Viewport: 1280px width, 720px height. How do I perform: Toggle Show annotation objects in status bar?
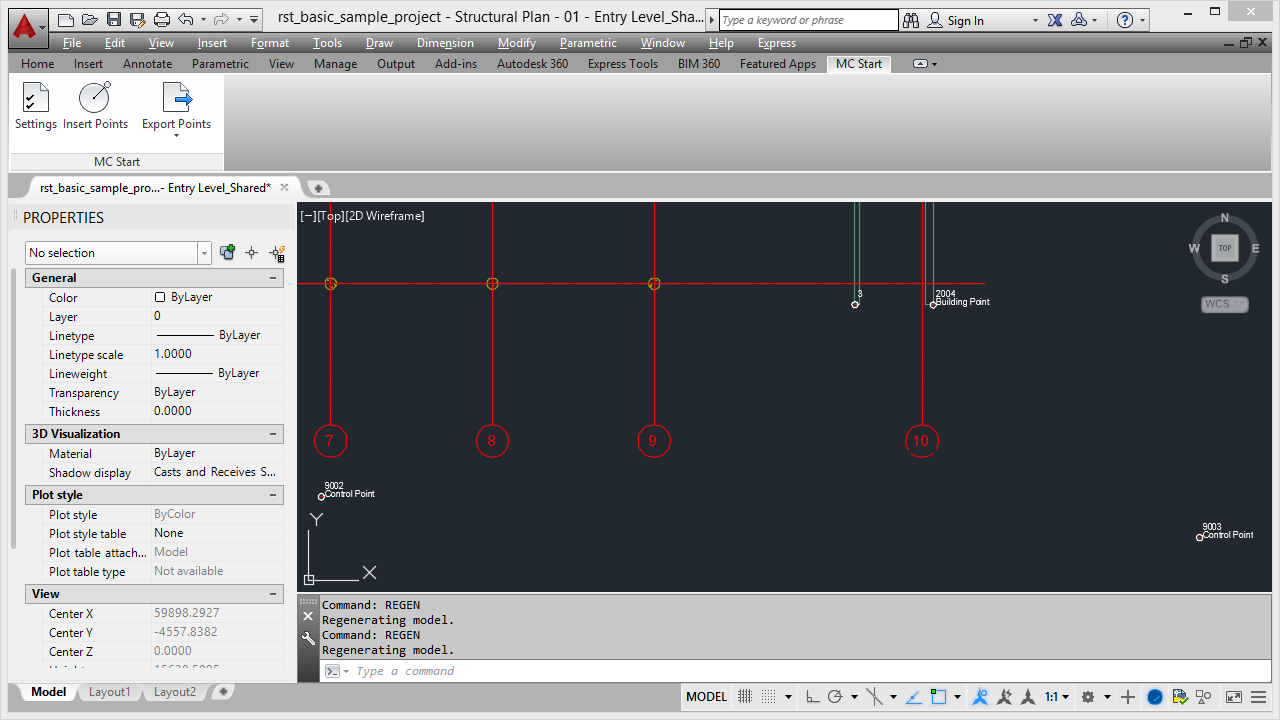pyautogui.click(x=980, y=696)
